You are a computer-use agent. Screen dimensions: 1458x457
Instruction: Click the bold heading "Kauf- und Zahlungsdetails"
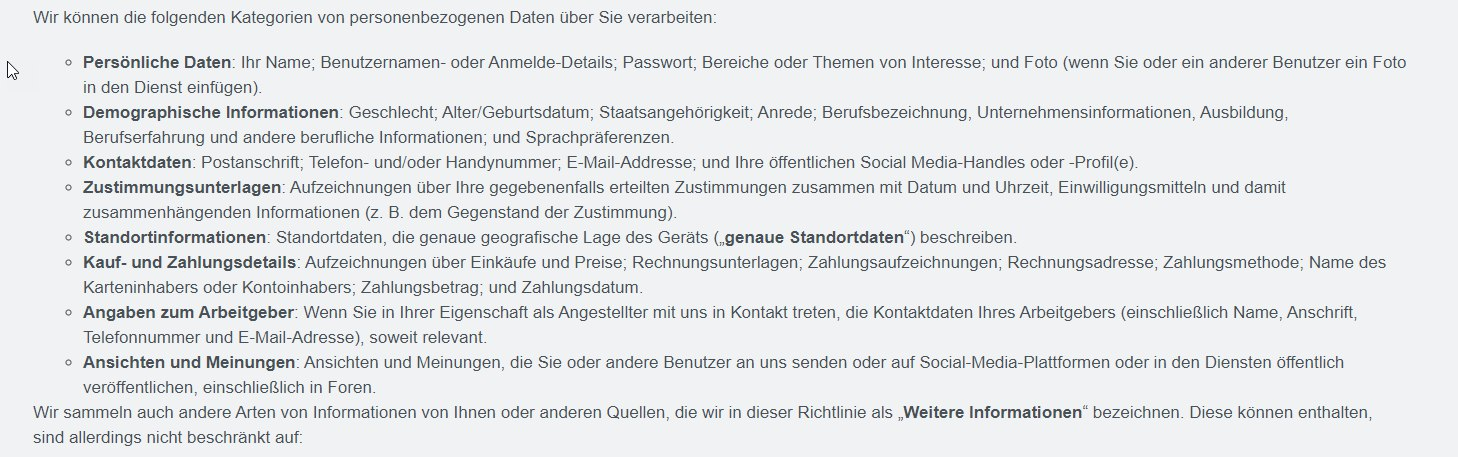[x=189, y=262]
